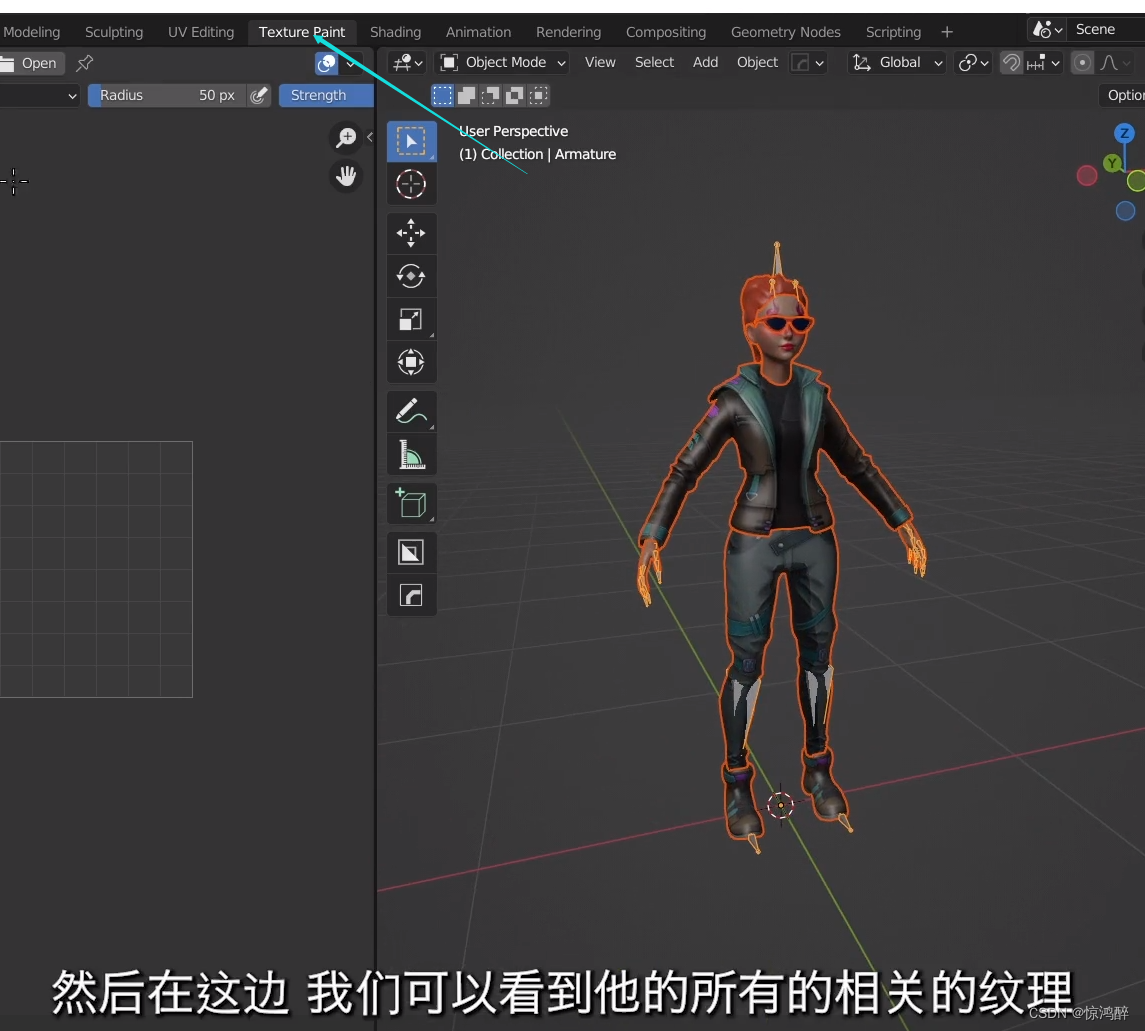Screen dimensions: 1145x1031
Task: Switch to the UV Editing workspace tab
Action: 201,32
